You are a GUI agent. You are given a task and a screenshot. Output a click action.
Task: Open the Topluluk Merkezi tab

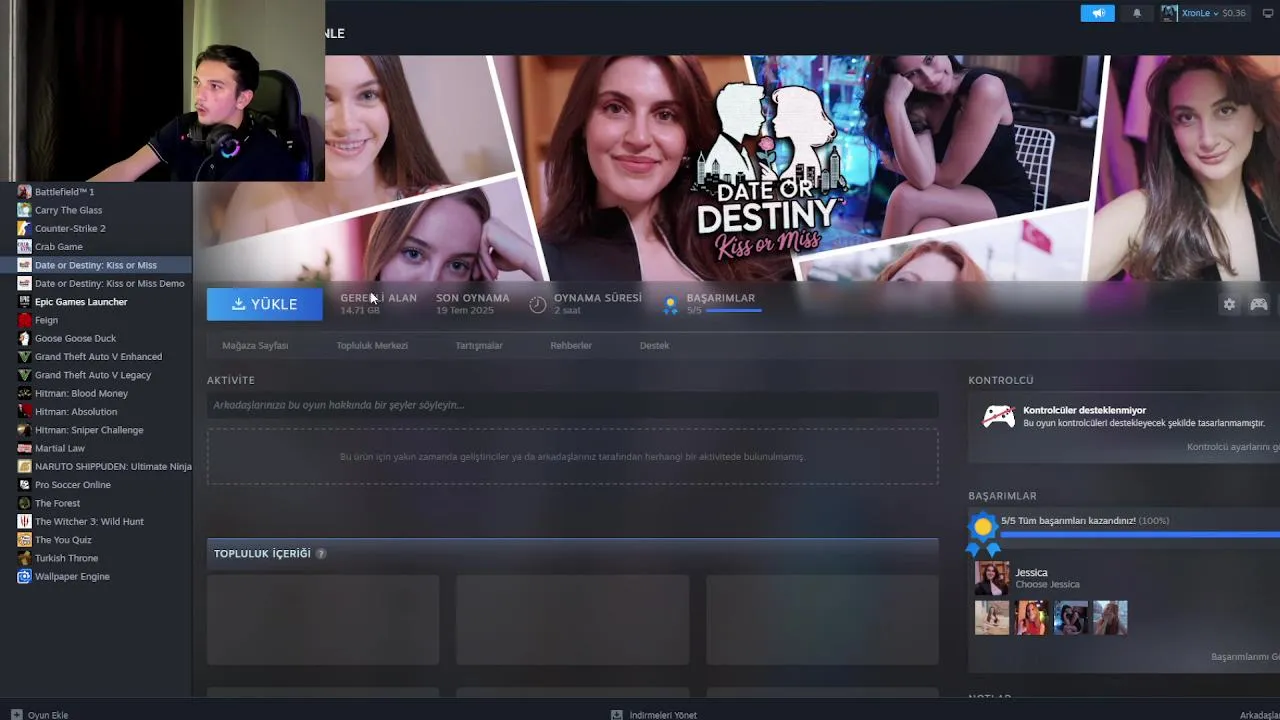(372, 345)
